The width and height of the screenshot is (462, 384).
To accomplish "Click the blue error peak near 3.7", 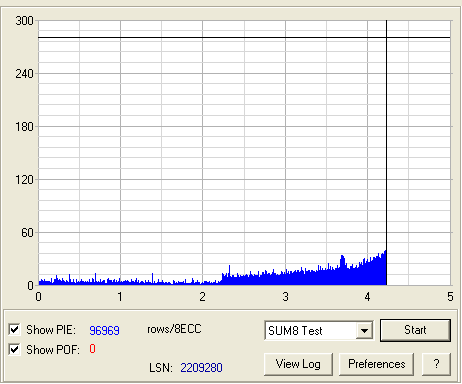I will 342,262.
